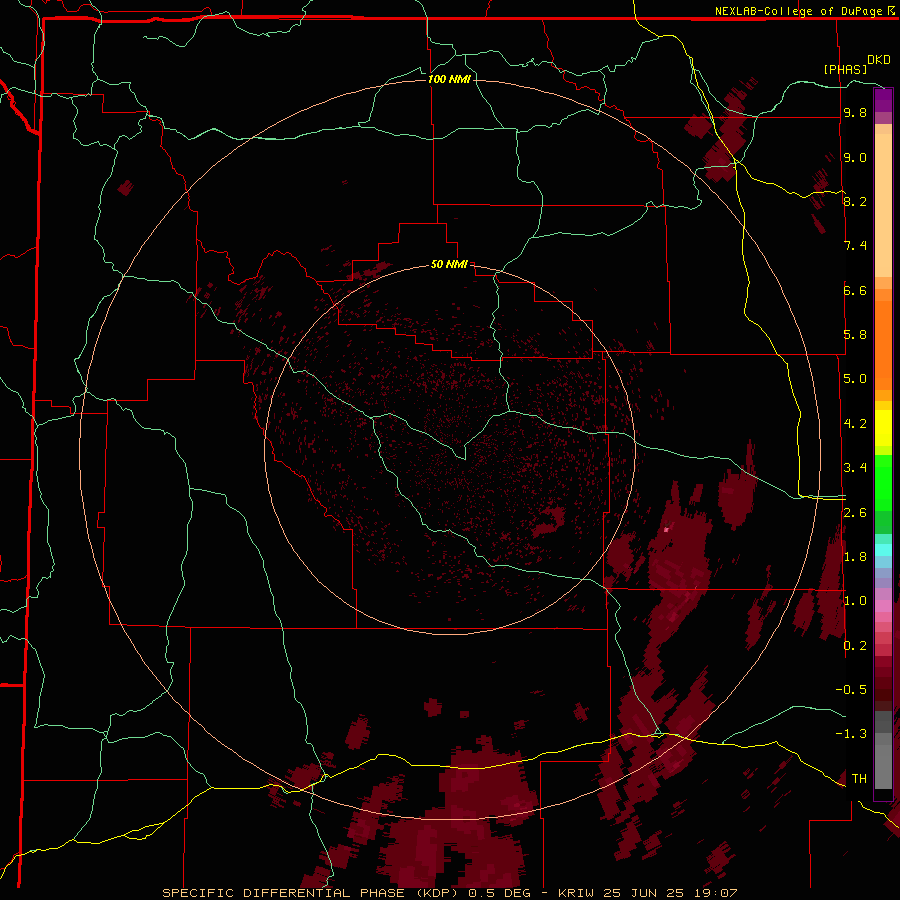Click the 9.8 value on the color scale

point(855,112)
